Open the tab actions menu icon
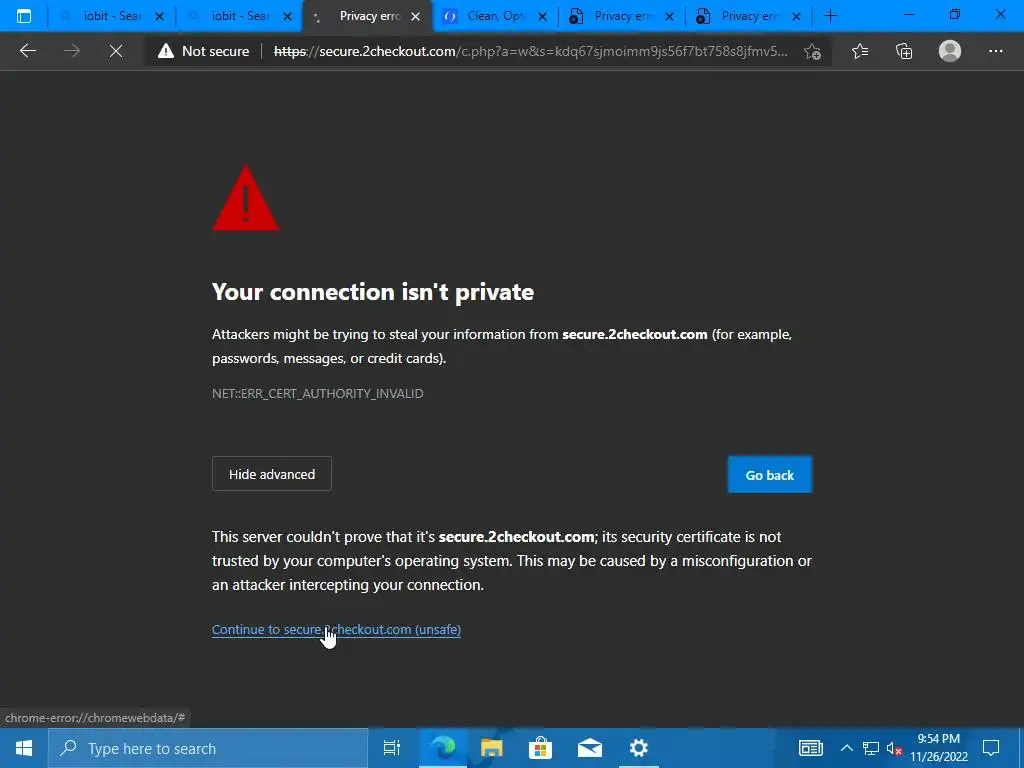 [24, 16]
